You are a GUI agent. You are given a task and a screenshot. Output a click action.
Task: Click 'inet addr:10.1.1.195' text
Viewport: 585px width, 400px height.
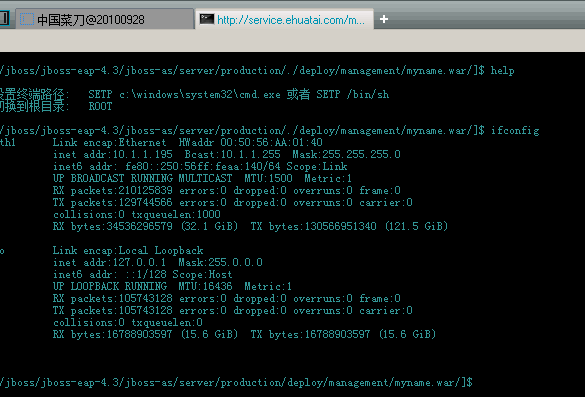[x=113, y=154]
